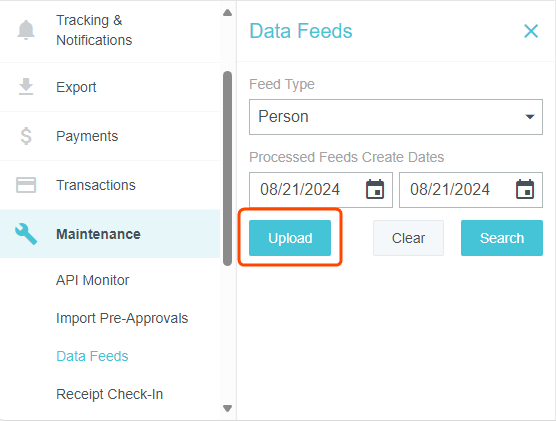Open the end date calendar picker icon

point(525,189)
